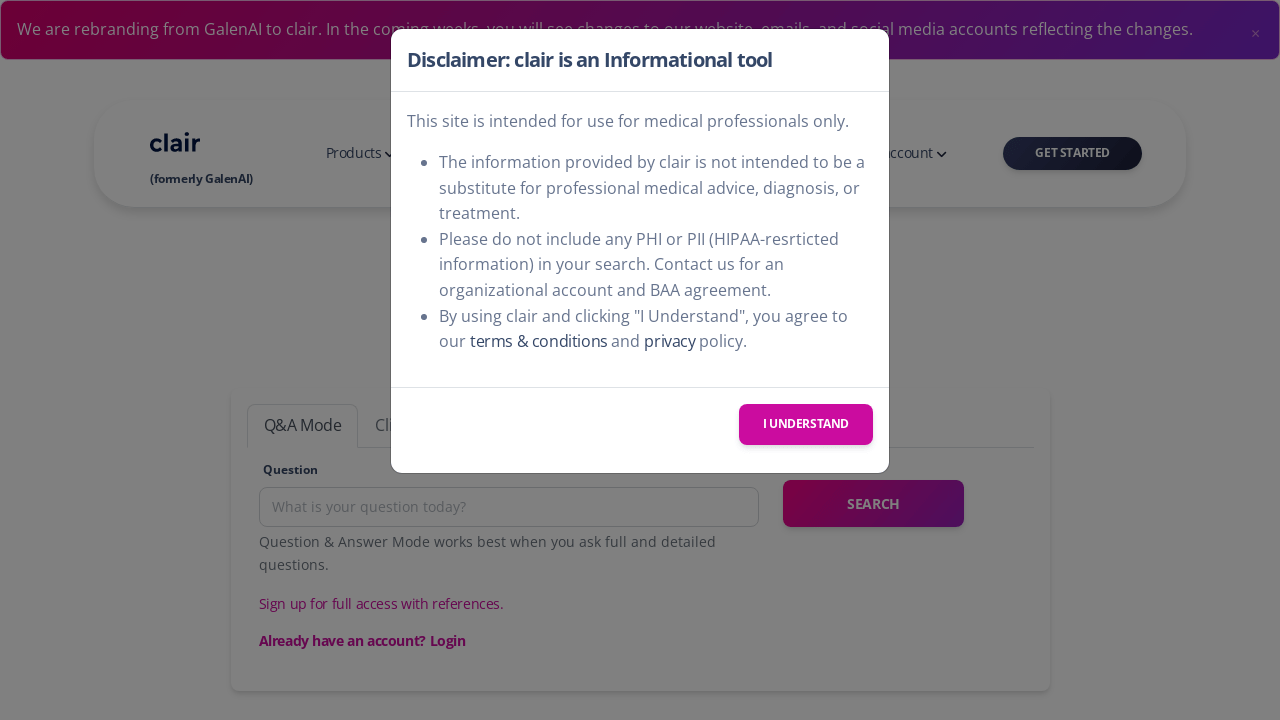This screenshot has height=720, width=1280.
Task: Click the "(formerly GalenAI)" subtitle
Action: point(201,179)
